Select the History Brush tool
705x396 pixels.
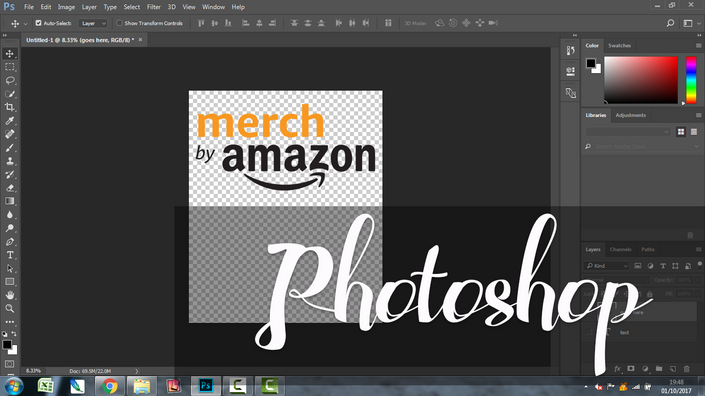9,174
